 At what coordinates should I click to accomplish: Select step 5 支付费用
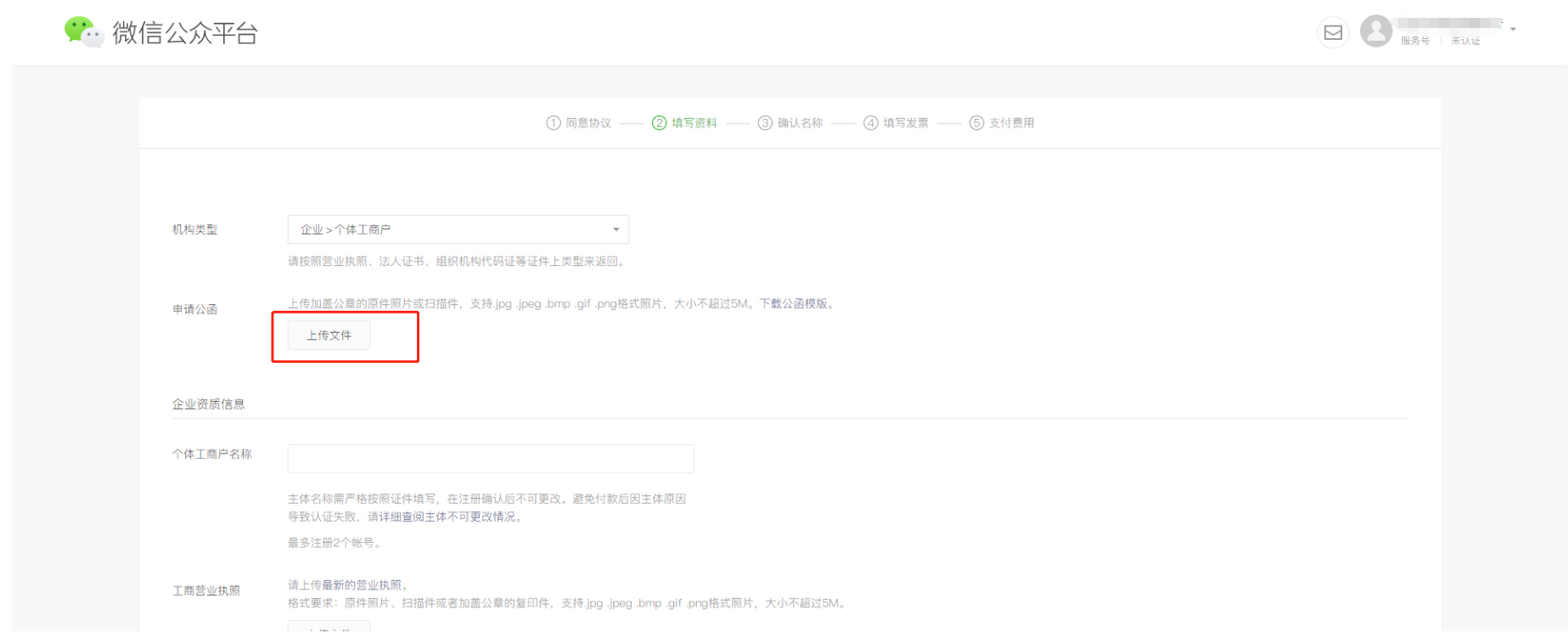[1002, 123]
